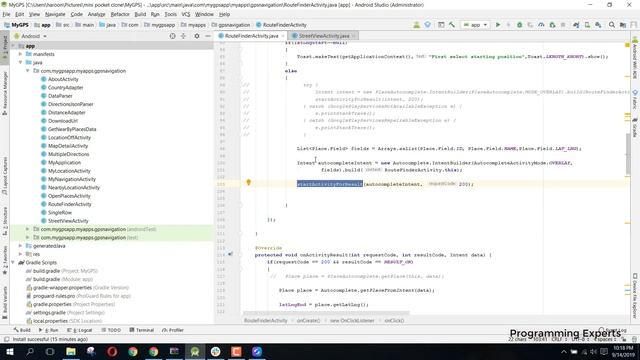Click the Android Studio taskbar icon
This screenshot has height=360, width=640.
tap(195, 351)
